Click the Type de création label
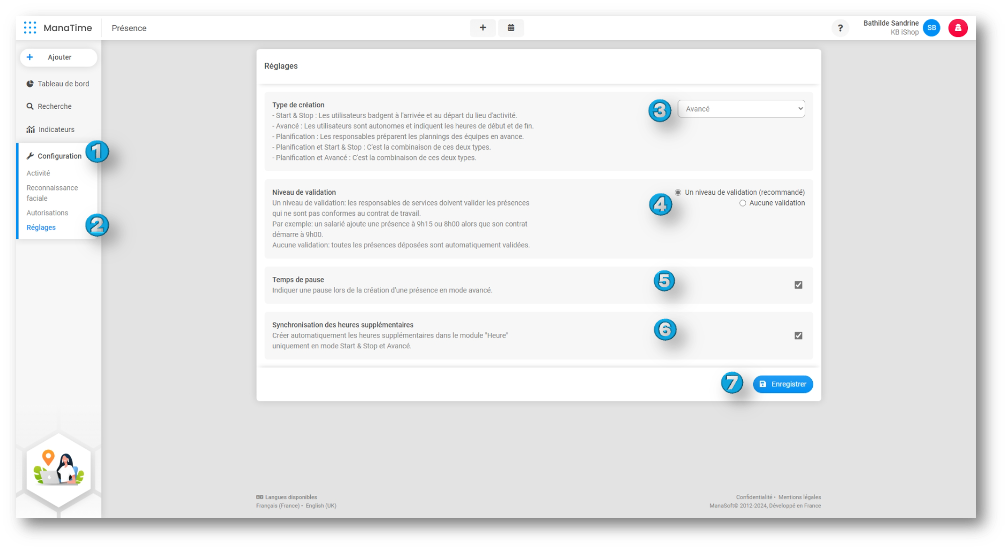Viewport: 1007px width, 549px height. coord(298,105)
